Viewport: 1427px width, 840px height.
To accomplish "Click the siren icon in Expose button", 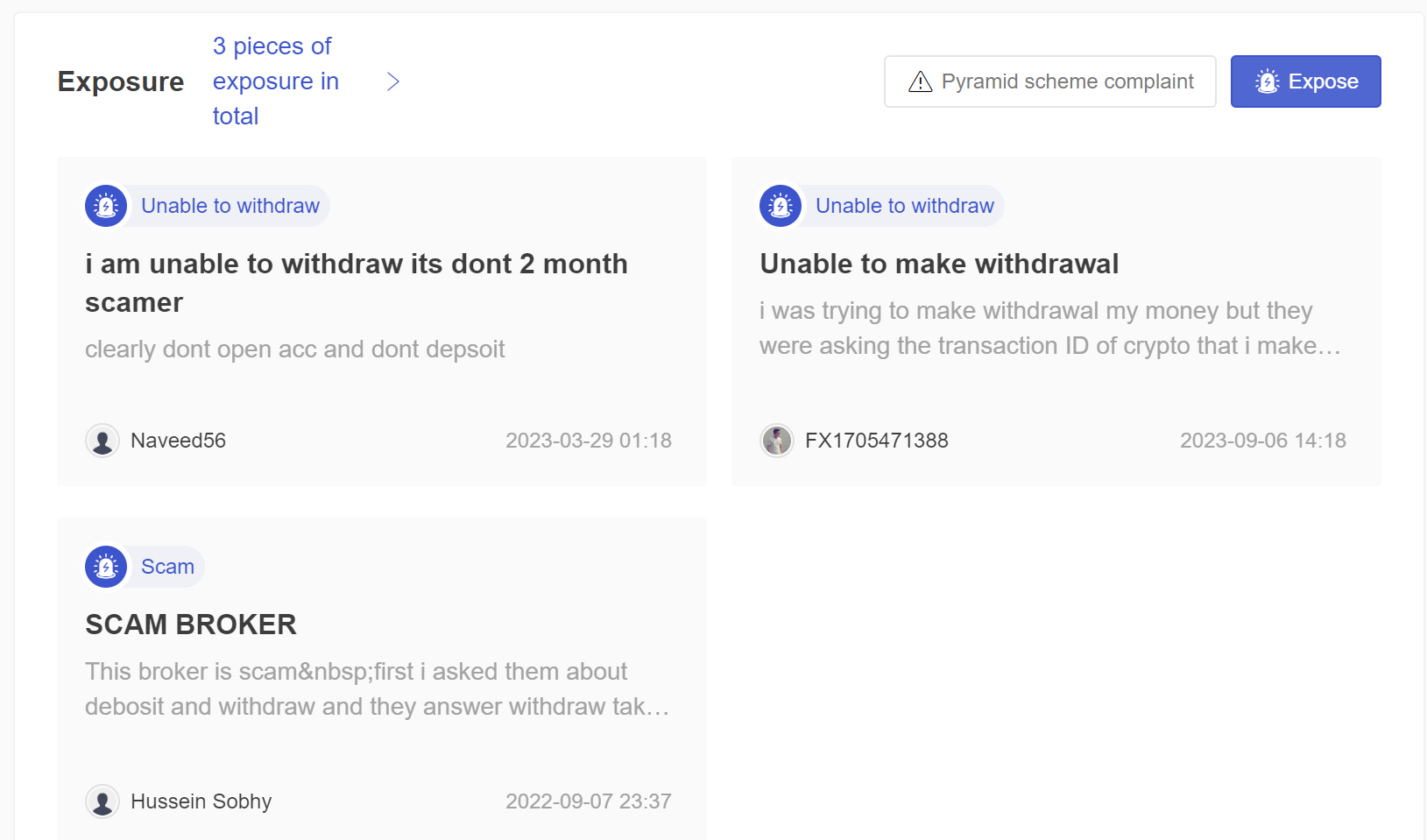I will click(1267, 81).
